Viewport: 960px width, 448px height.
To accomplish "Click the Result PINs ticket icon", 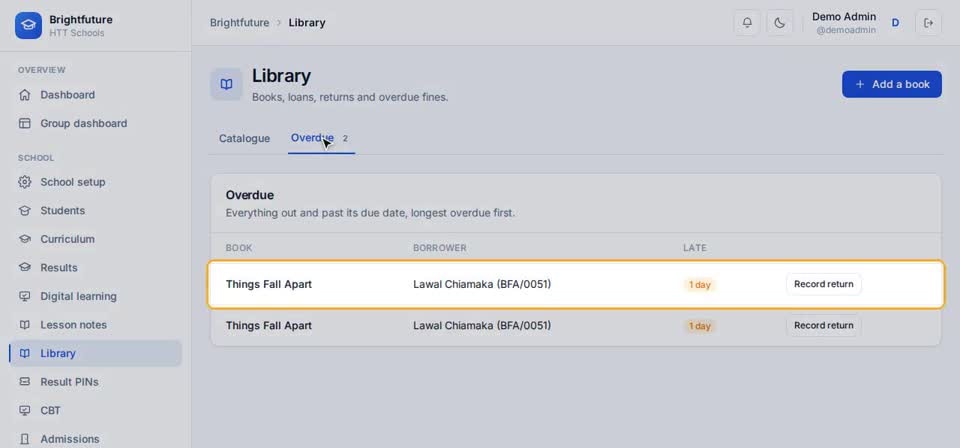I will 24,382.
